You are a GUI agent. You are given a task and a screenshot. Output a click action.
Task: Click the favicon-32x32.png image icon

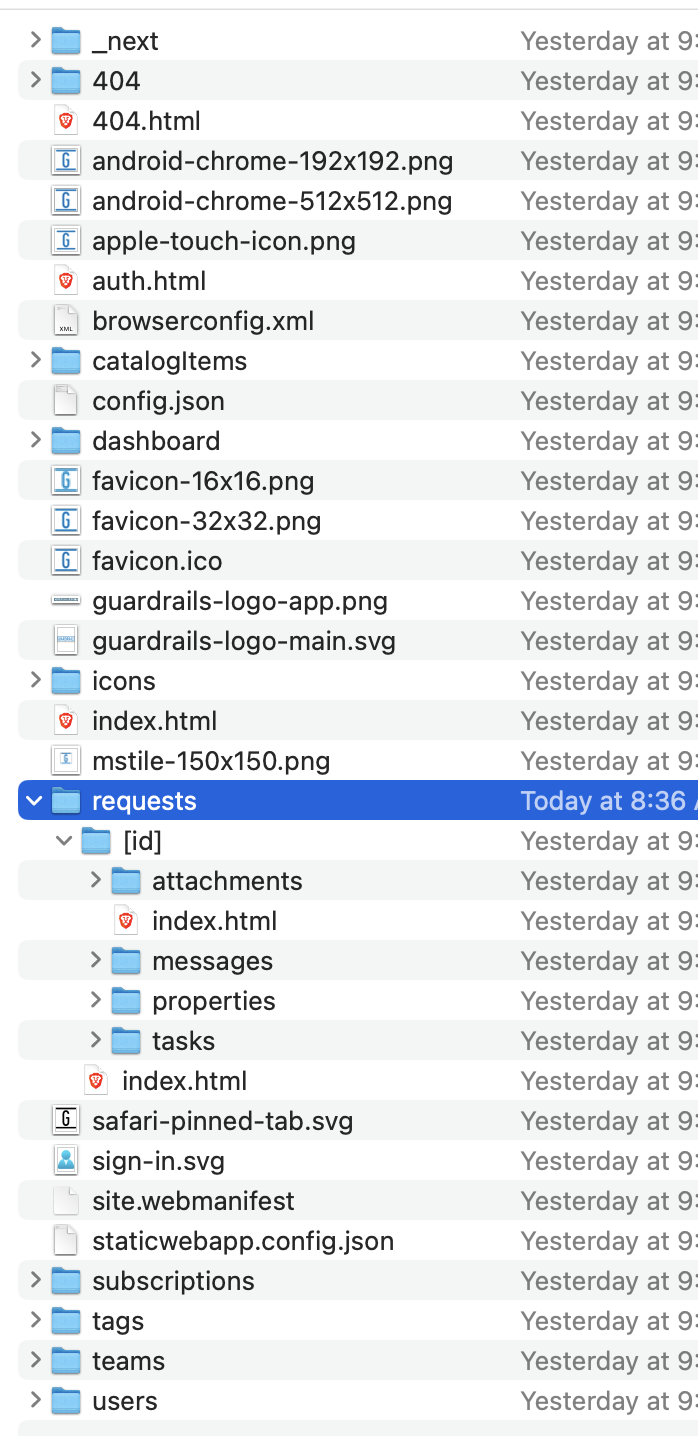[66, 521]
